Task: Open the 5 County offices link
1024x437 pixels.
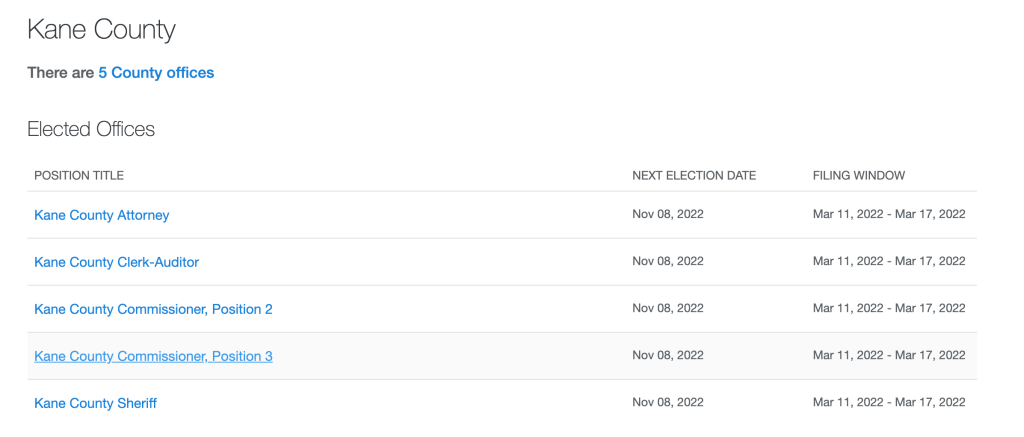Action: click(x=156, y=73)
